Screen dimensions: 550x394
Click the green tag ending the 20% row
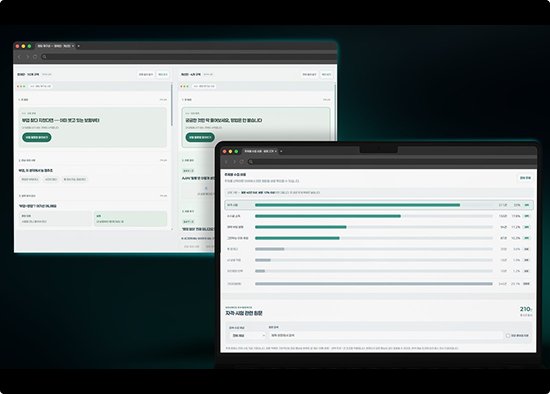tap(526, 205)
